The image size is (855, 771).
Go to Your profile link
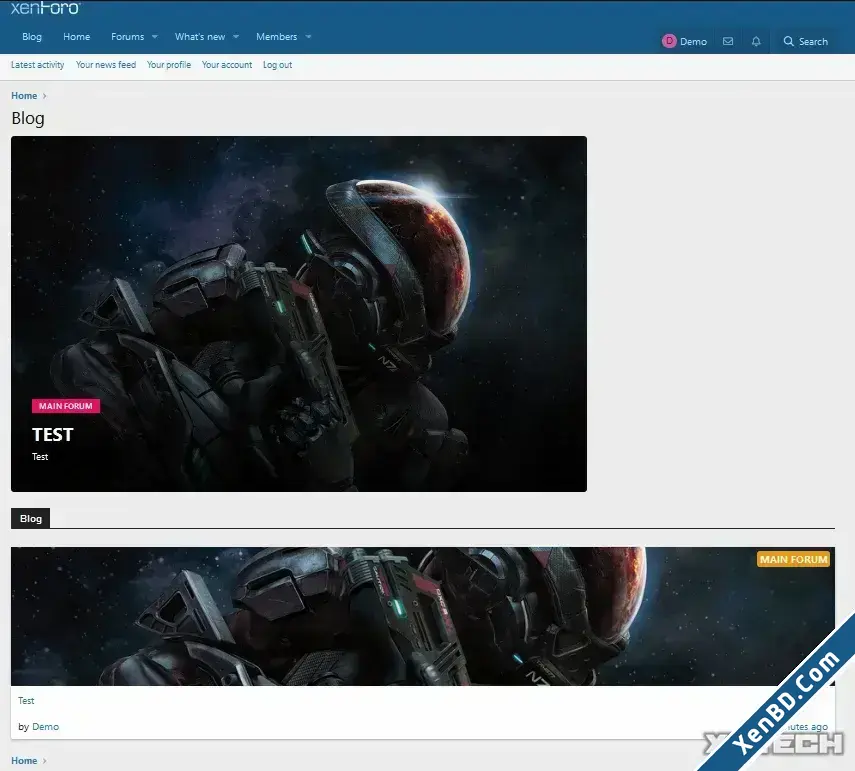(x=169, y=65)
